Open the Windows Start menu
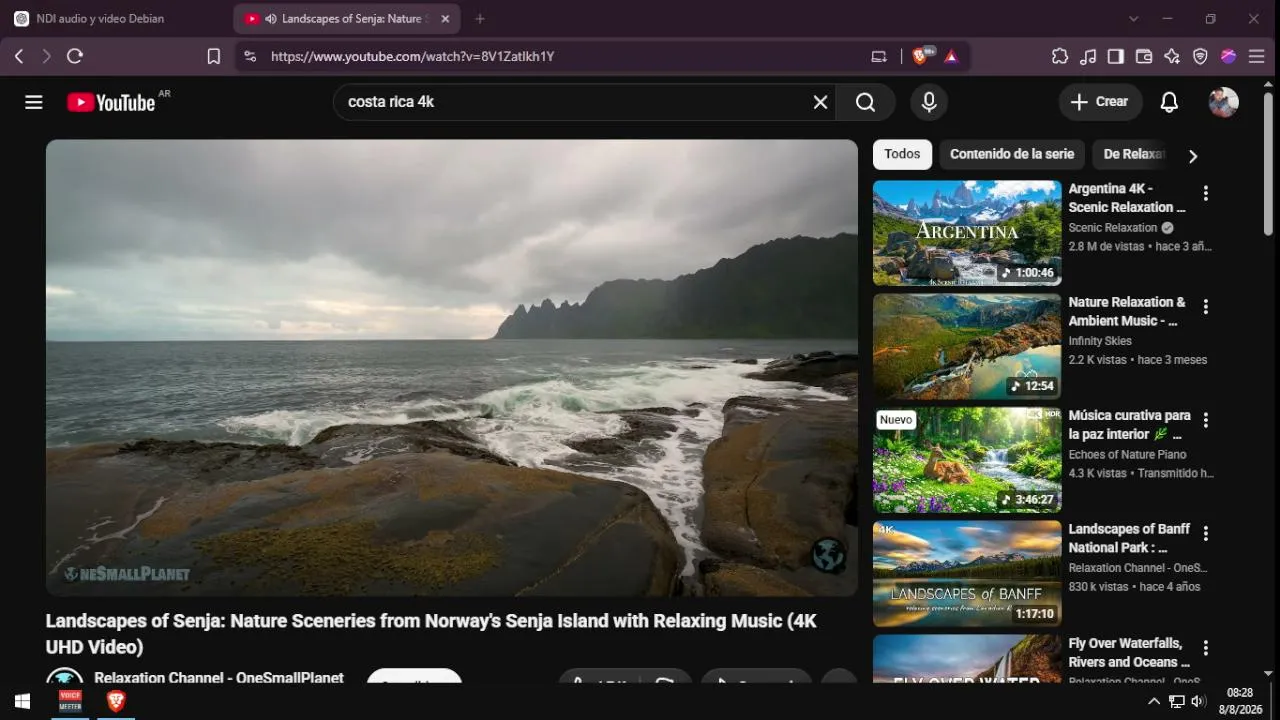 point(22,701)
